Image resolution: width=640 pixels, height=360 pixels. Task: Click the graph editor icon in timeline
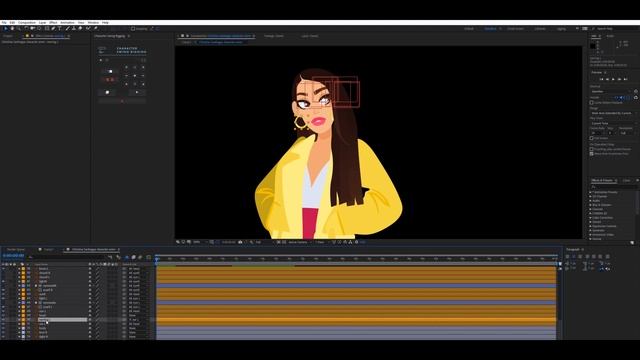click(x=149, y=257)
